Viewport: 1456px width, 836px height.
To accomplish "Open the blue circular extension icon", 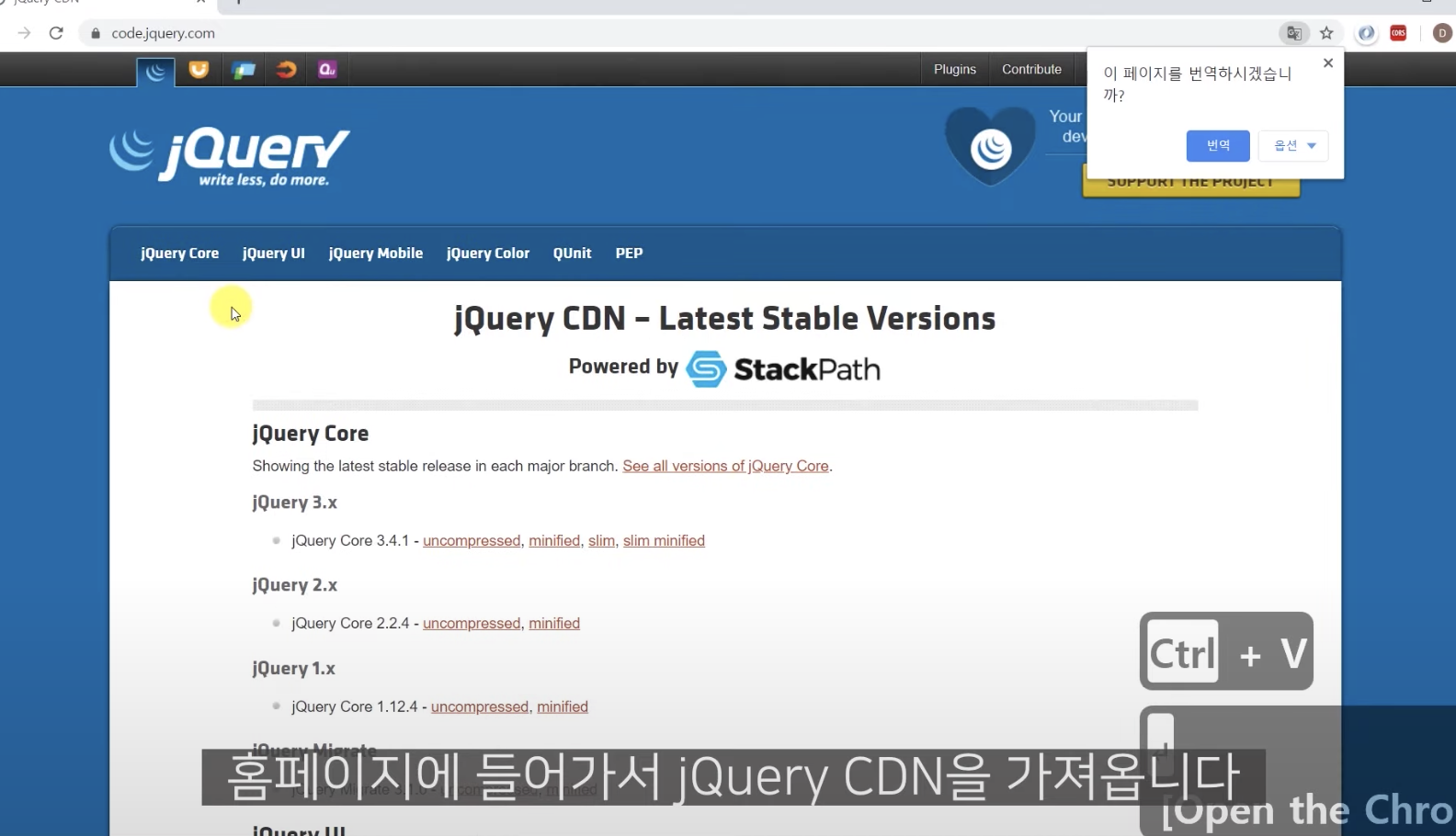I will pyautogui.click(x=1367, y=33).
